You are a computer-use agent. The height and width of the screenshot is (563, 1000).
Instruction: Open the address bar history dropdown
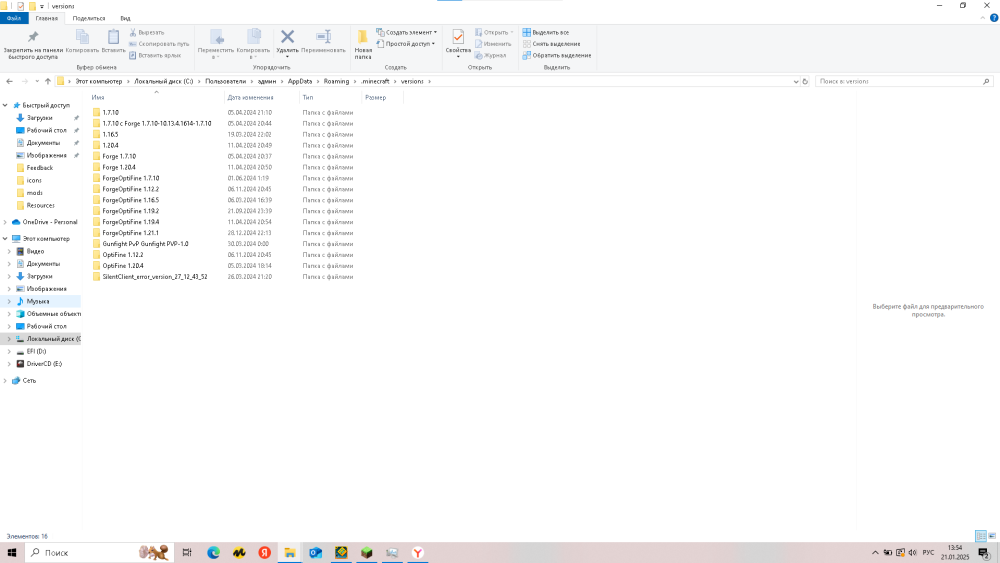(x=795, y=82)
